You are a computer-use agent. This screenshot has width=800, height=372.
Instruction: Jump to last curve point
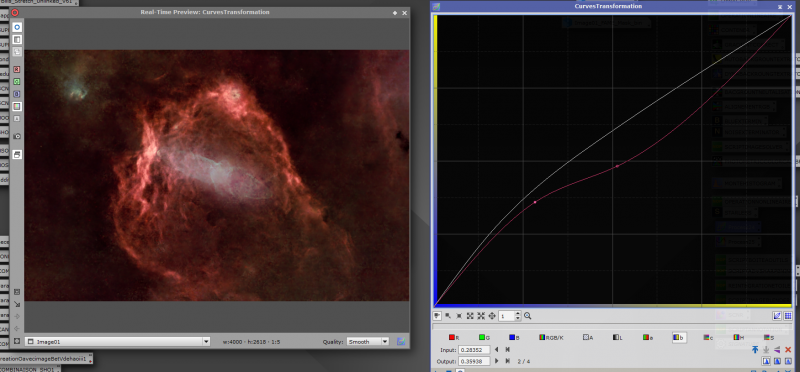pyautogui.click(x=507, y=361)
